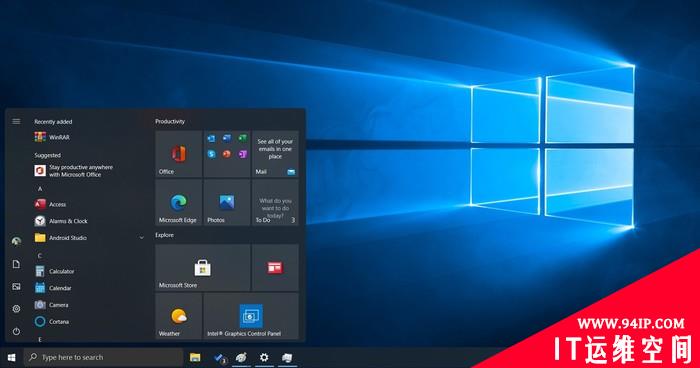Click the Productivity group header
The height and width of the screenshot is (368, 700).
170,121
